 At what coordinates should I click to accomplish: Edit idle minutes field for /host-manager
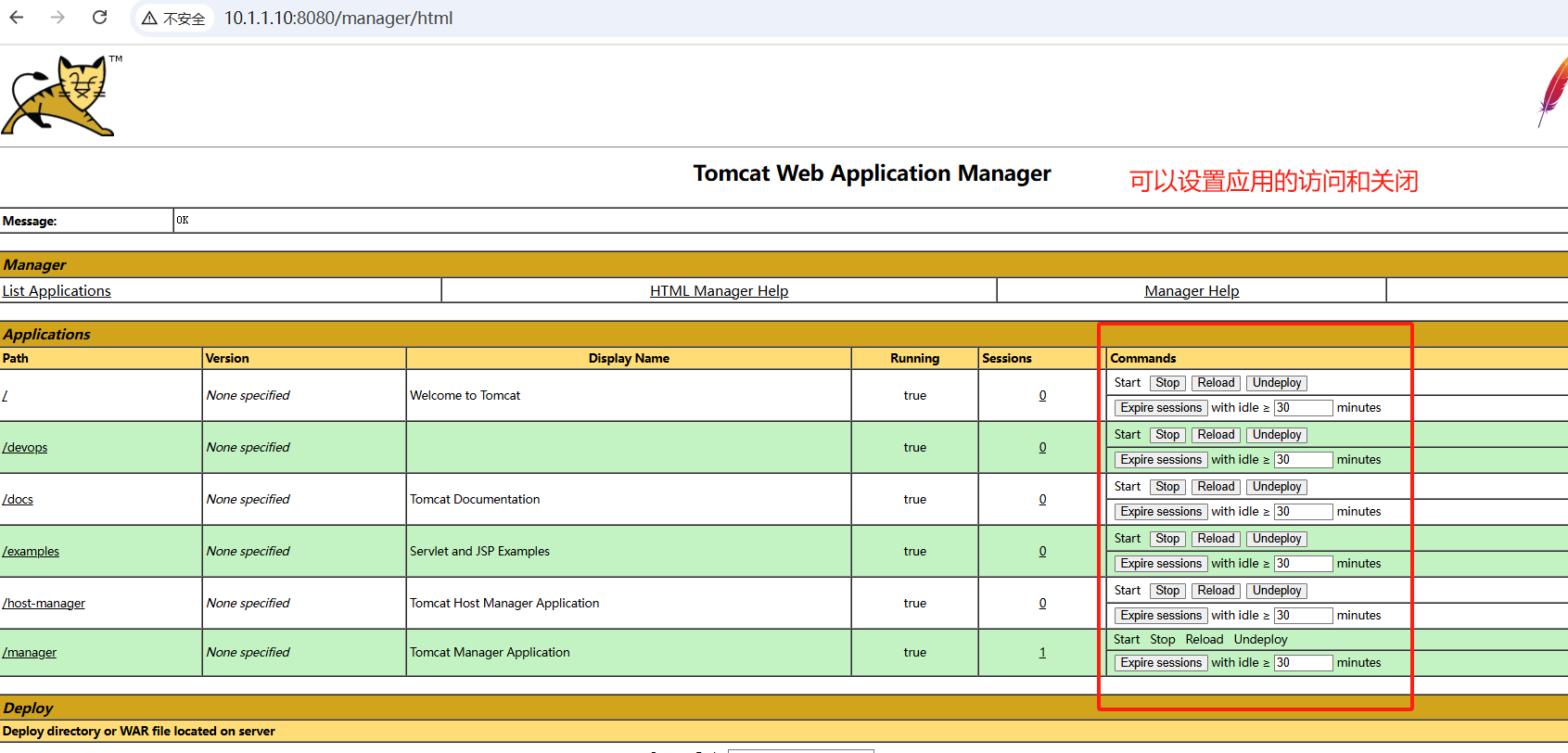point(1303,616)
